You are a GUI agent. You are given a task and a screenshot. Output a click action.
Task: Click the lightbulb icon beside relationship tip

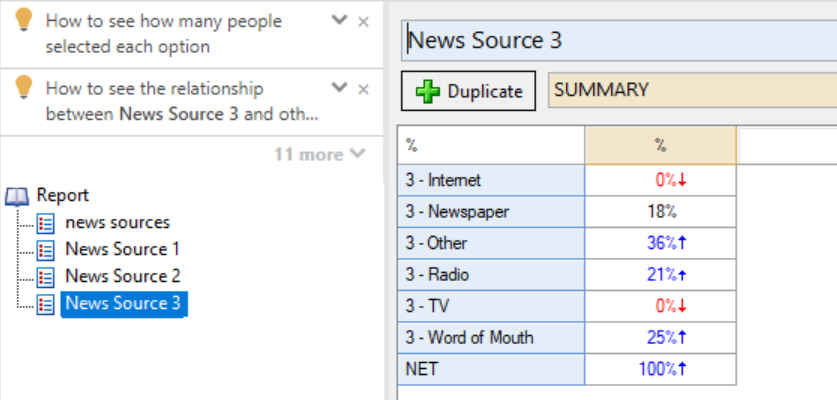click(x=24, y=90)
